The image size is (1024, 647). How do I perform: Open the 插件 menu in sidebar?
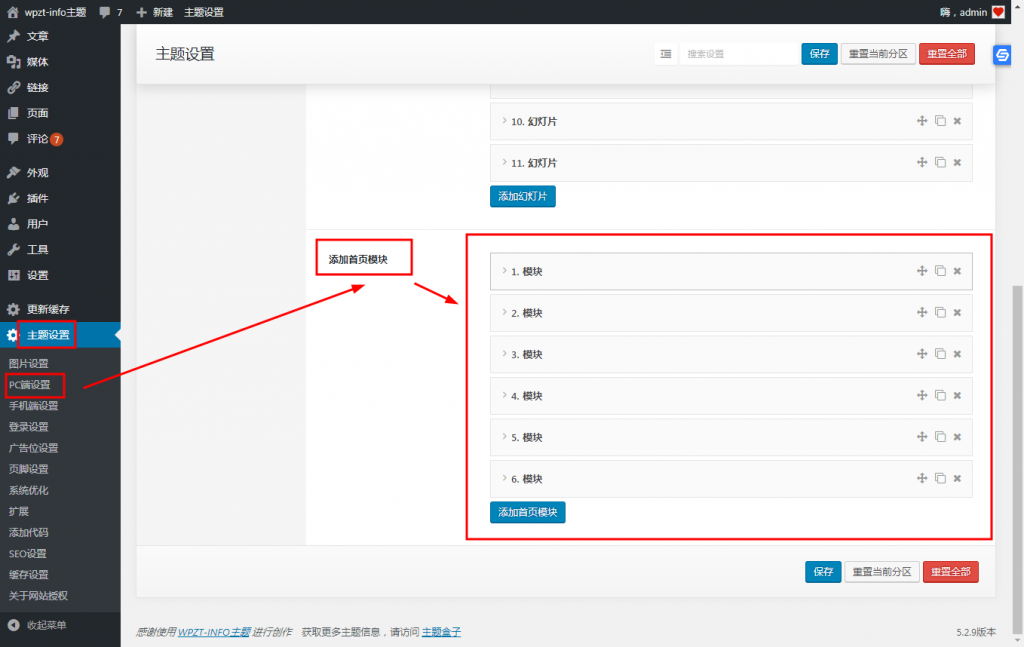[37, 198]
